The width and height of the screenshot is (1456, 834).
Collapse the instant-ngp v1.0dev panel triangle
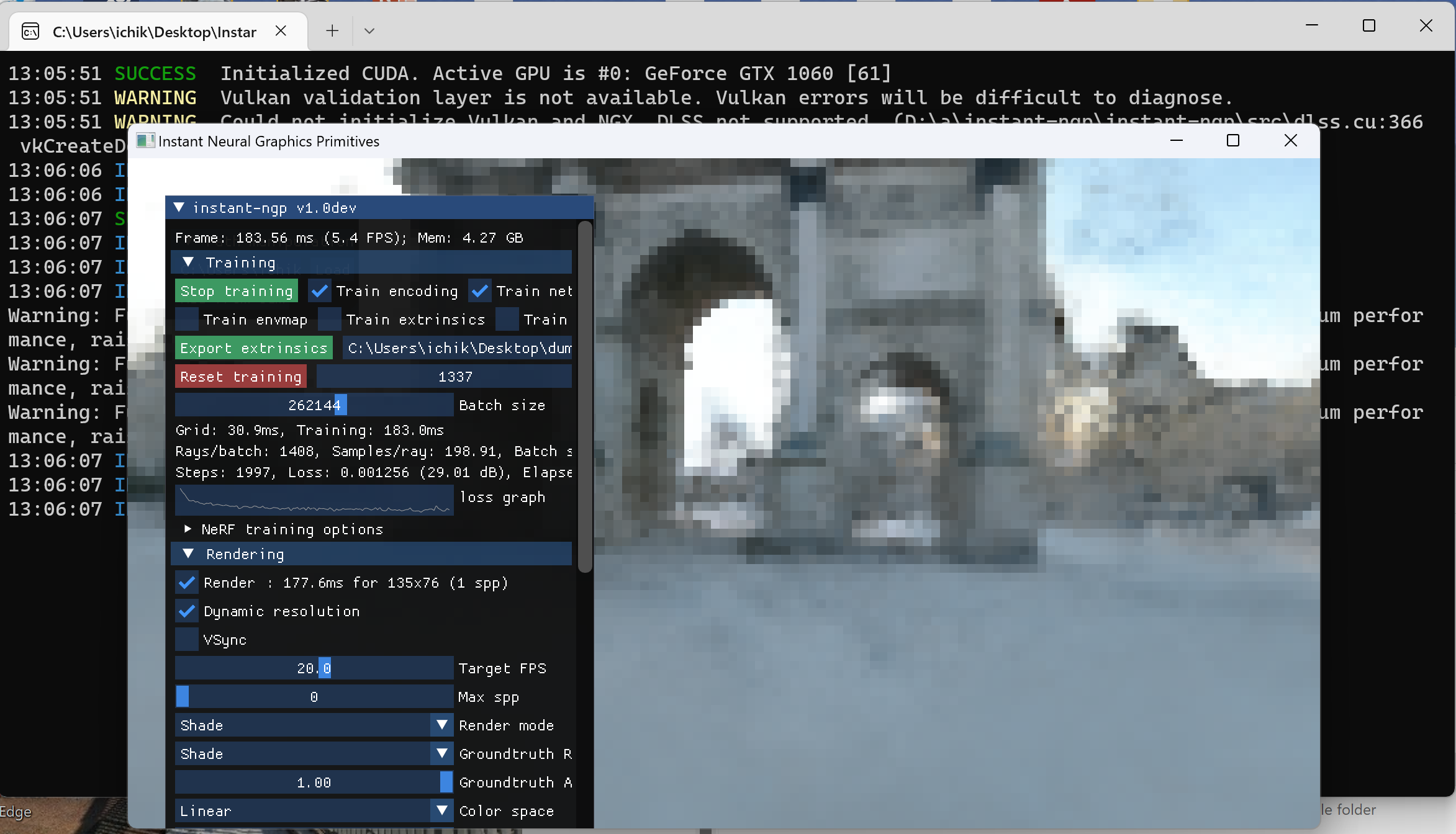point(179,208)
